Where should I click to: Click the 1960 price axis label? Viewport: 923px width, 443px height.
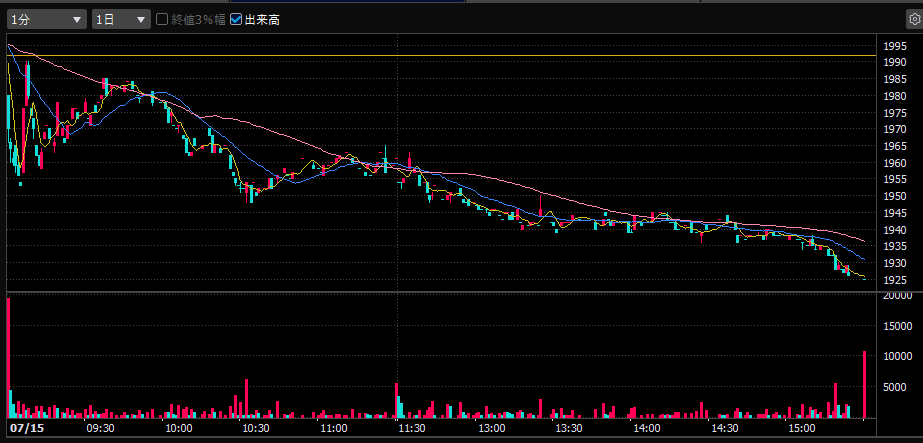click(x=895, y=162)
